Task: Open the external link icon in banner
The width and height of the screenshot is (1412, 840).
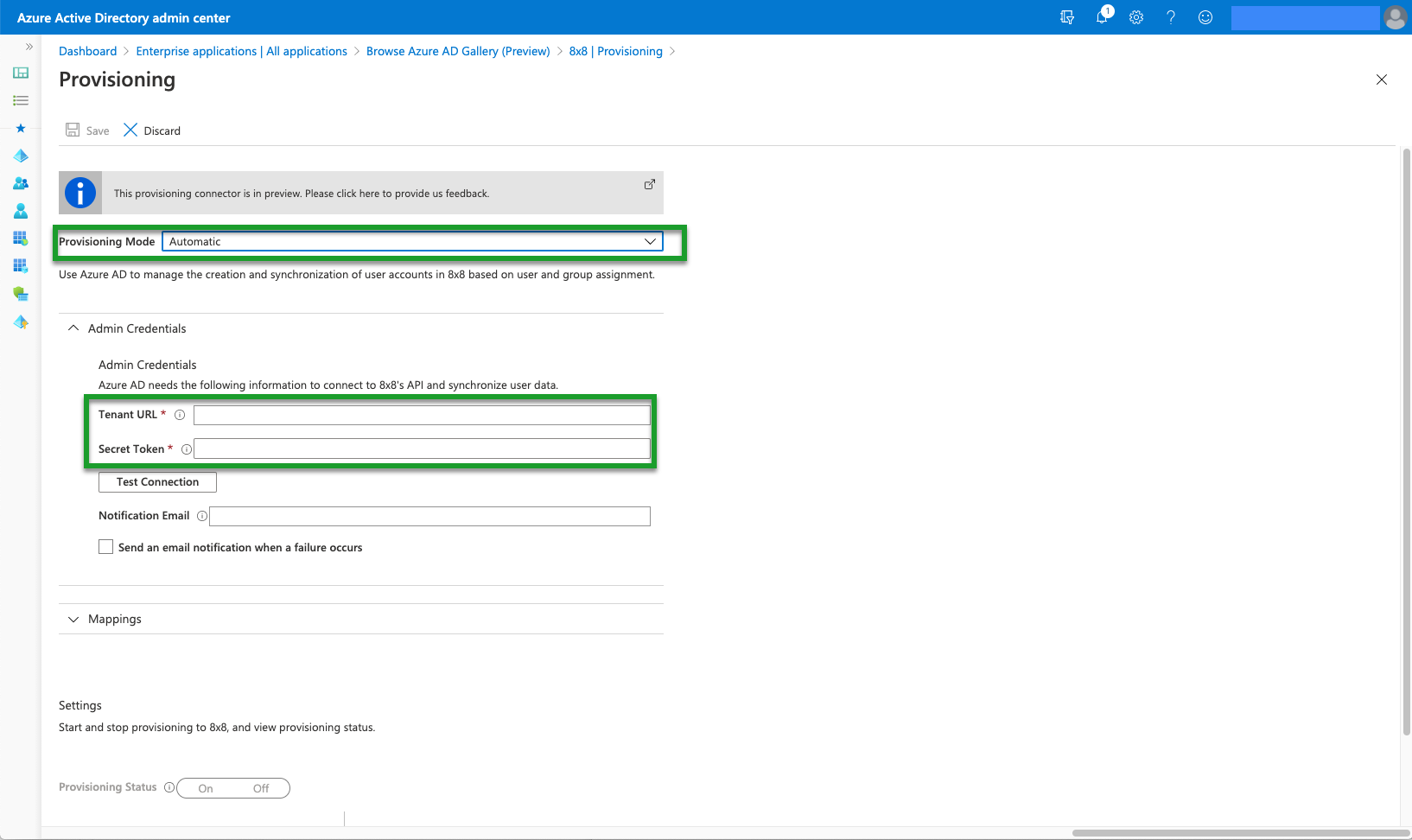Action: coord(650,184)
